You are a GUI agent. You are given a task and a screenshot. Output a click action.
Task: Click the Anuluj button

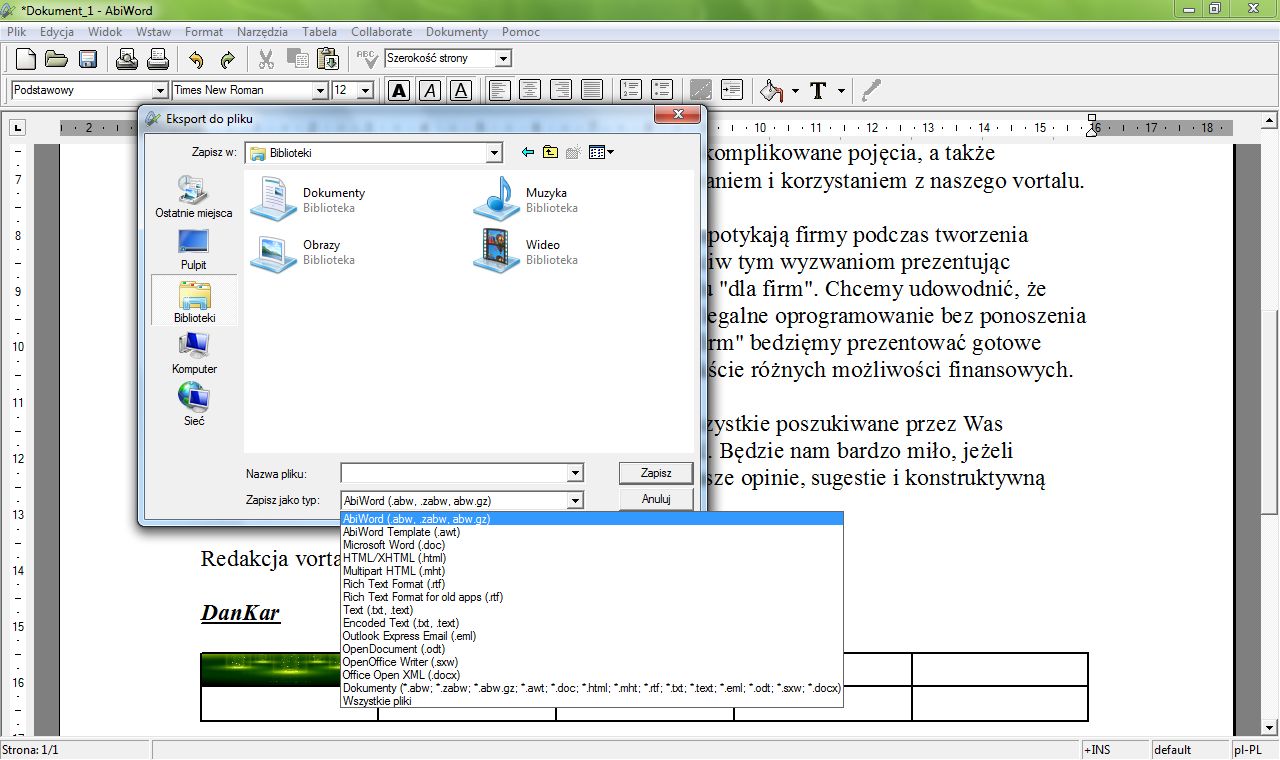tap(656, 498)
